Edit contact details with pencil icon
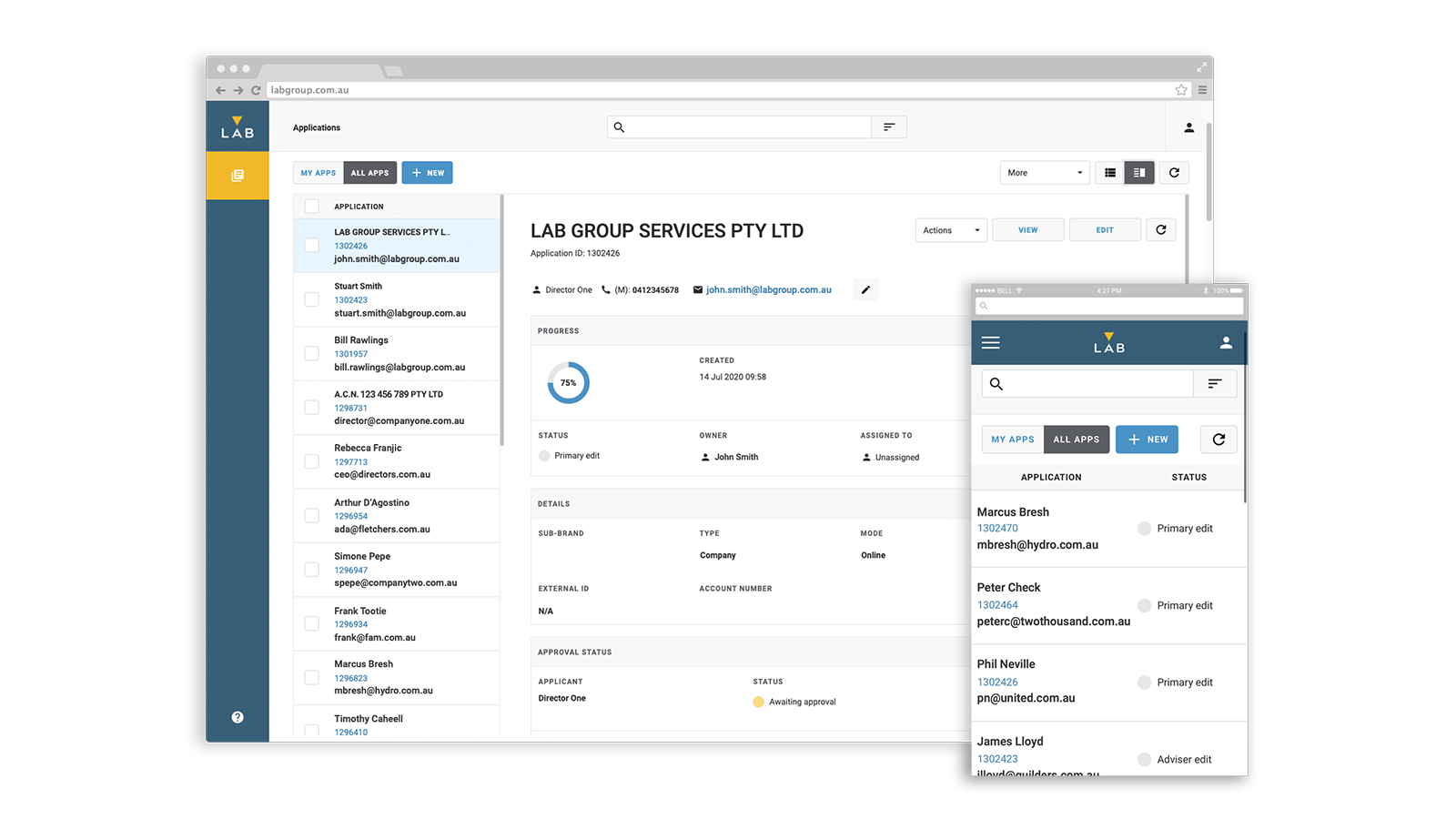 [x=865, y=290]
